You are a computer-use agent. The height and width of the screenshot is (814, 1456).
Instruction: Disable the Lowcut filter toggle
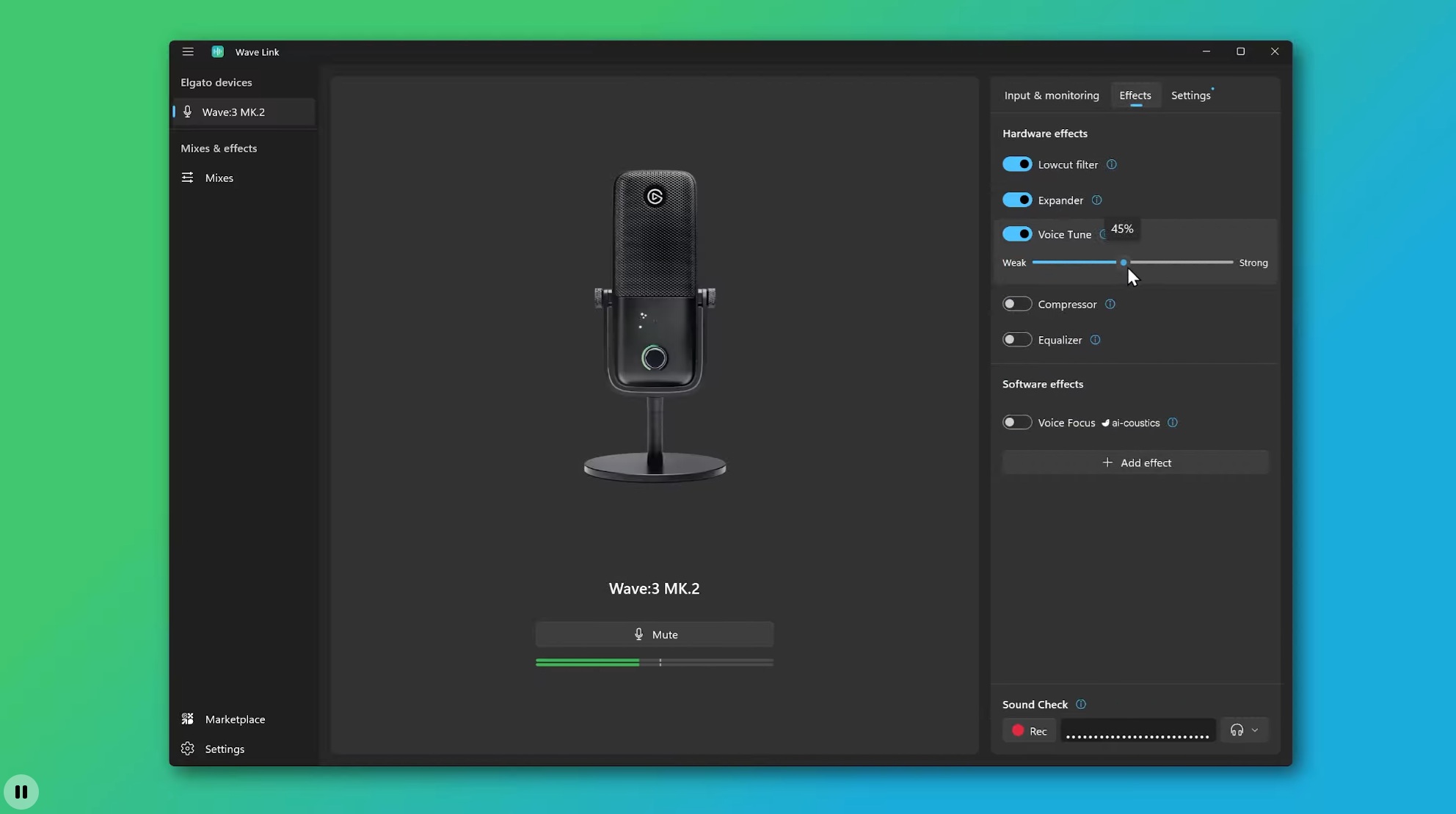click(1017, 164)
